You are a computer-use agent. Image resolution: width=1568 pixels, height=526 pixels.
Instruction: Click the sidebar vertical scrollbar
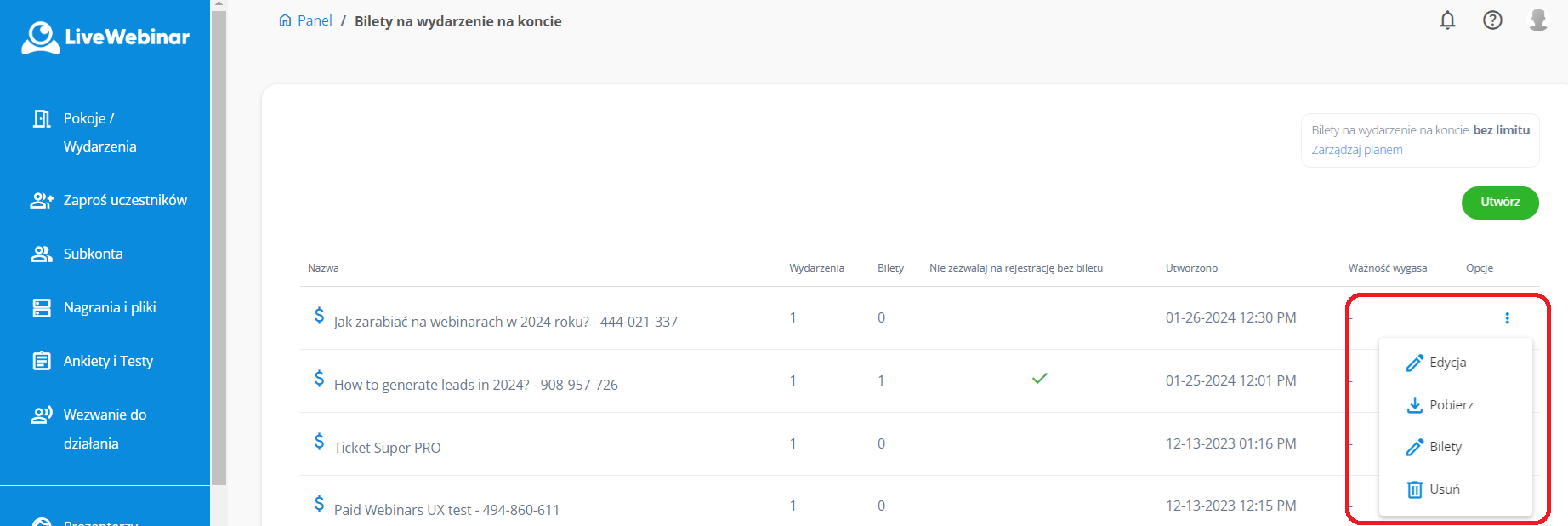point(219,247)
